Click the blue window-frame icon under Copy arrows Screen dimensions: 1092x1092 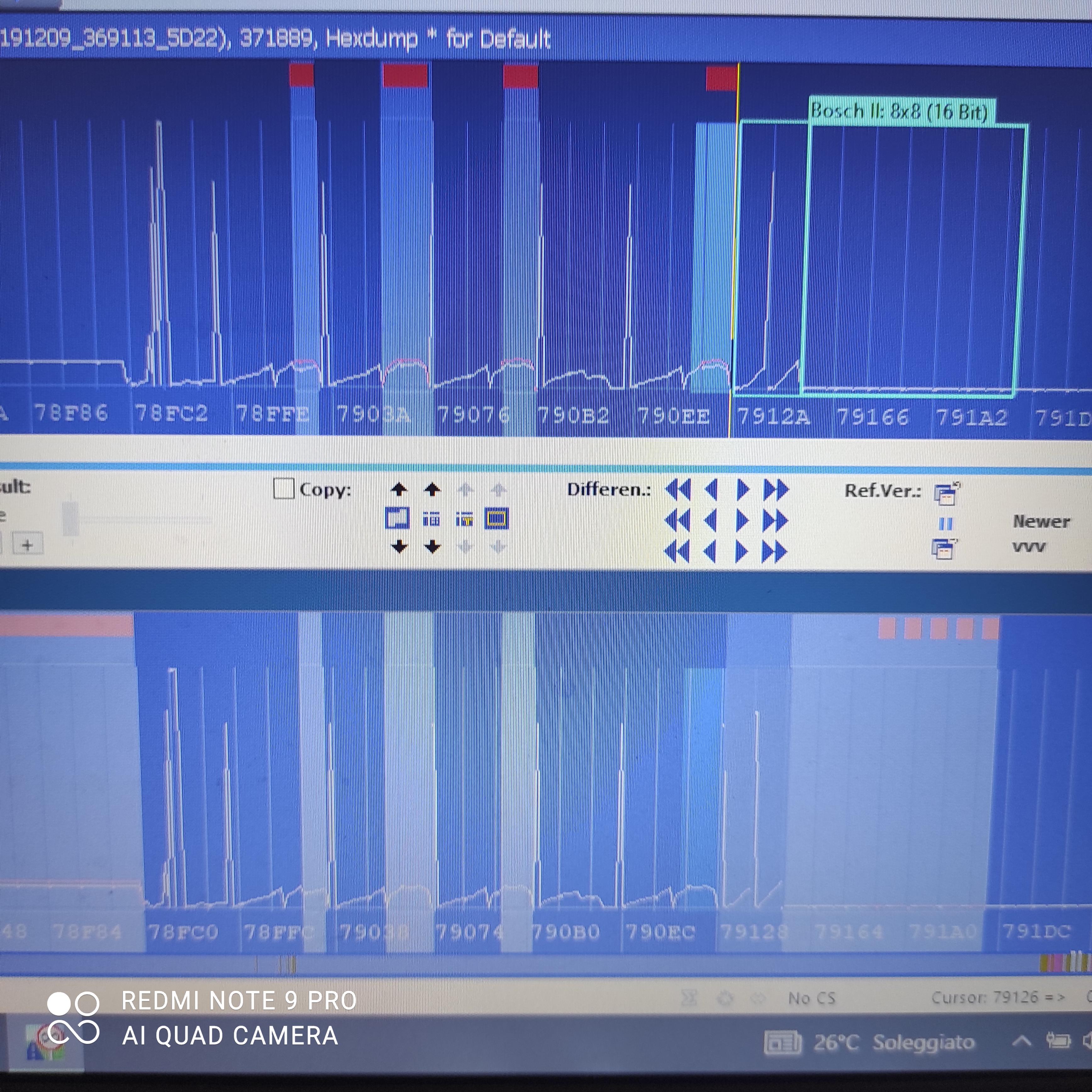pos(397,518)
